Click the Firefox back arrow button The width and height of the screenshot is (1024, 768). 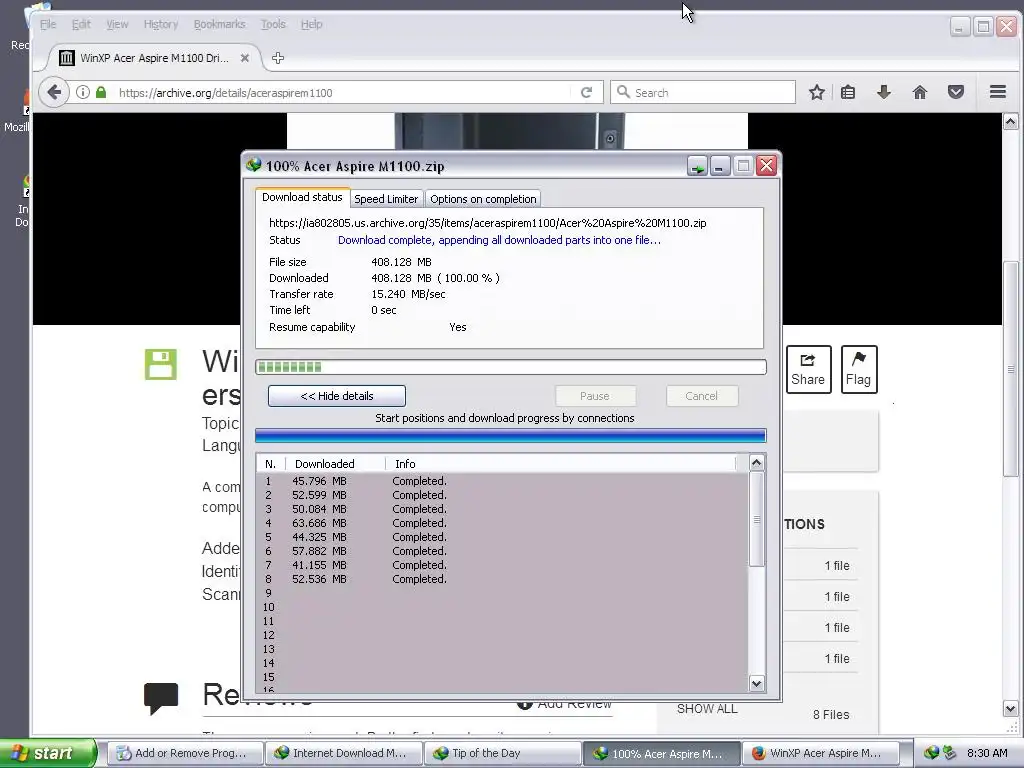coord(54,92)
